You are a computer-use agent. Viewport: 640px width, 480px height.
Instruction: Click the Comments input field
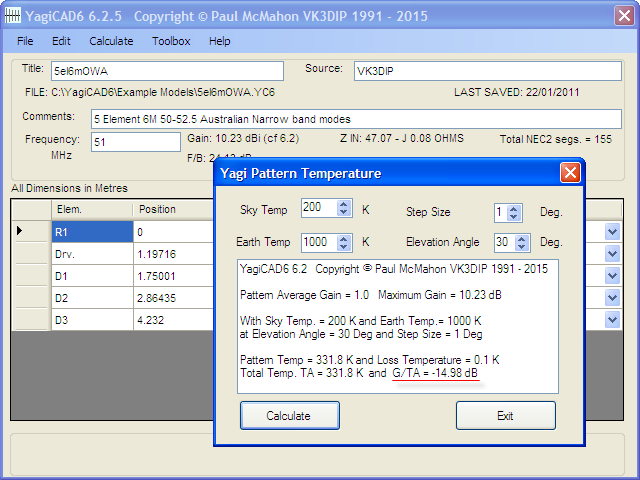[x=356, y=119]
